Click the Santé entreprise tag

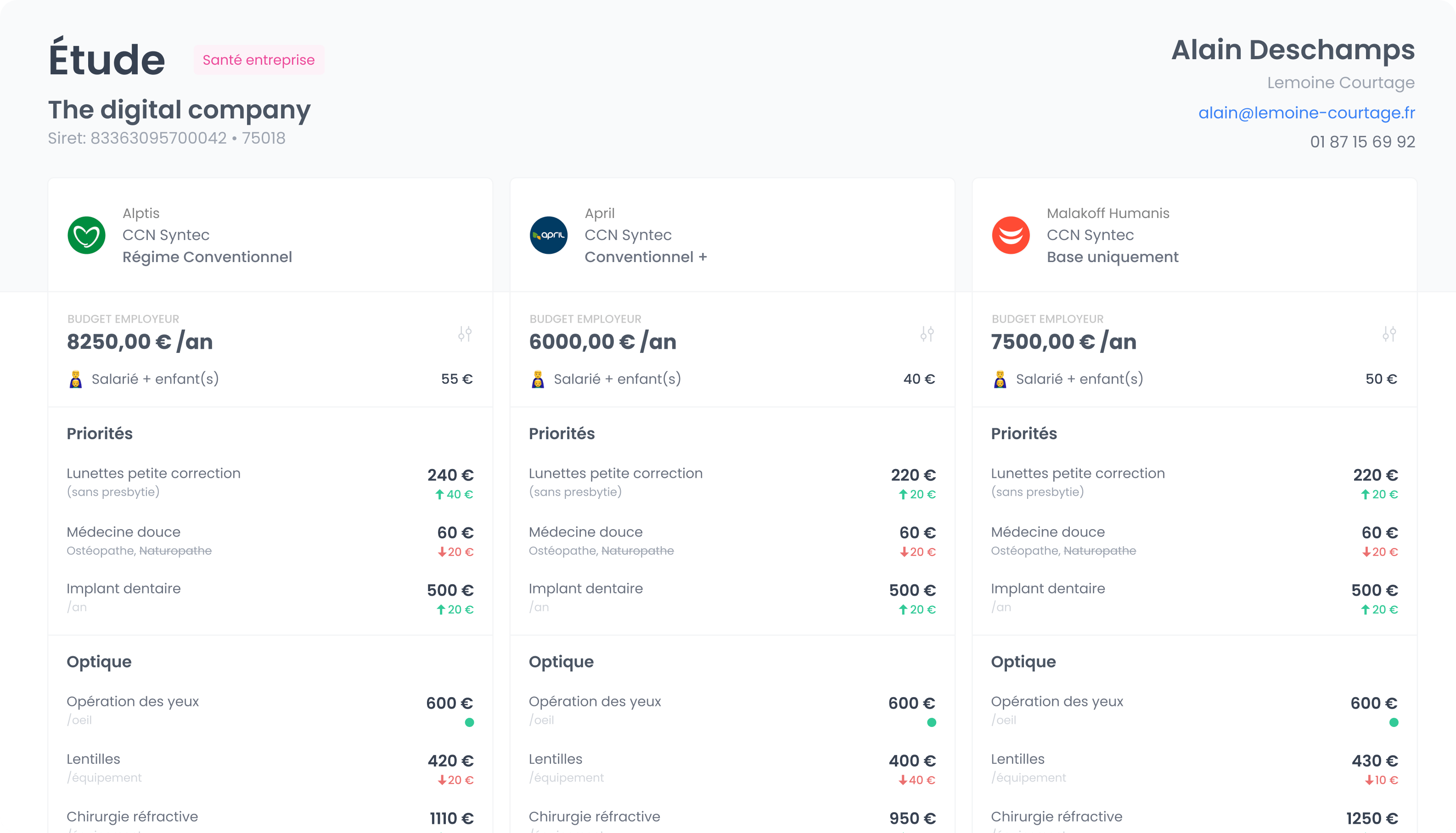coord(259,60)
